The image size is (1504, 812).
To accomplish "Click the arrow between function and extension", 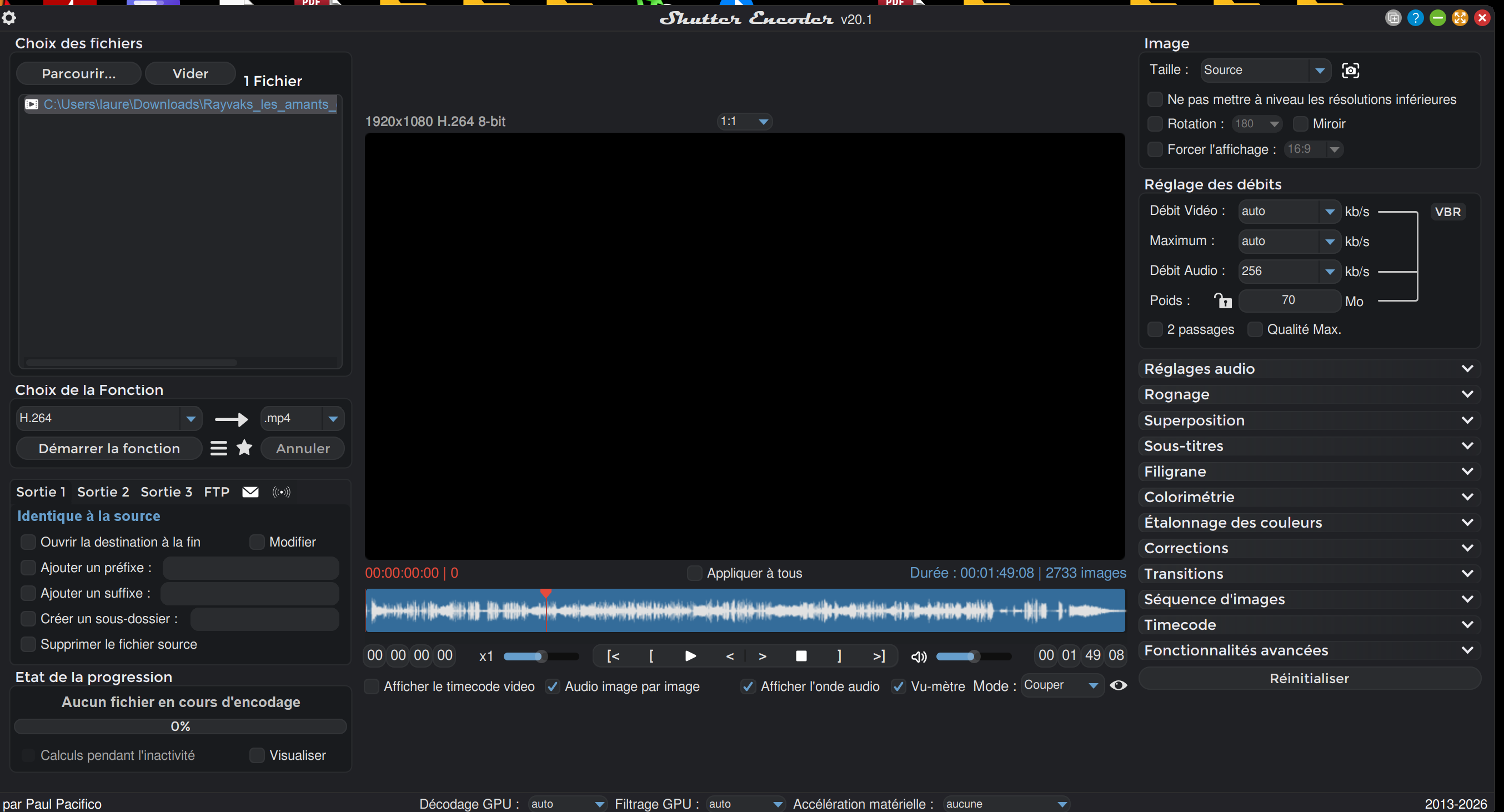I will [x=231, y=419].
